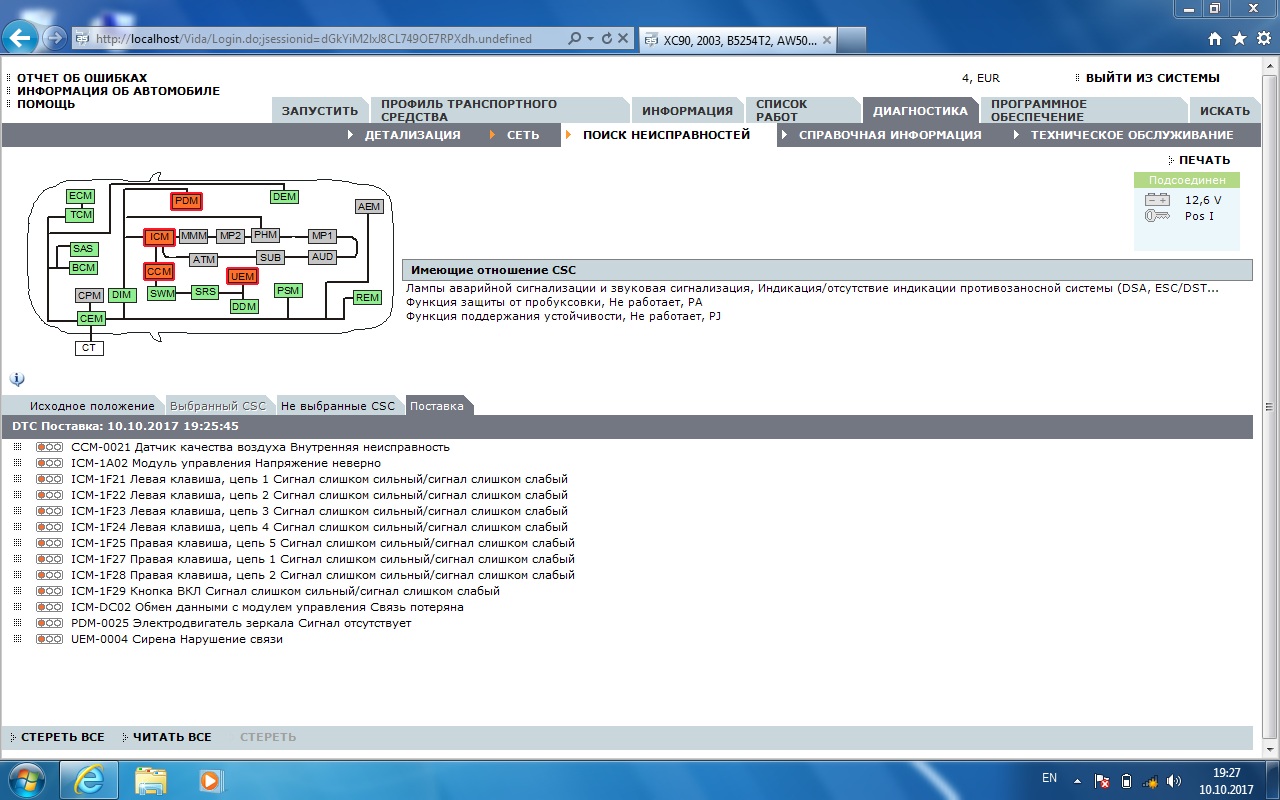
Task: Click the red CCM module node
Action: coord(159,271)
